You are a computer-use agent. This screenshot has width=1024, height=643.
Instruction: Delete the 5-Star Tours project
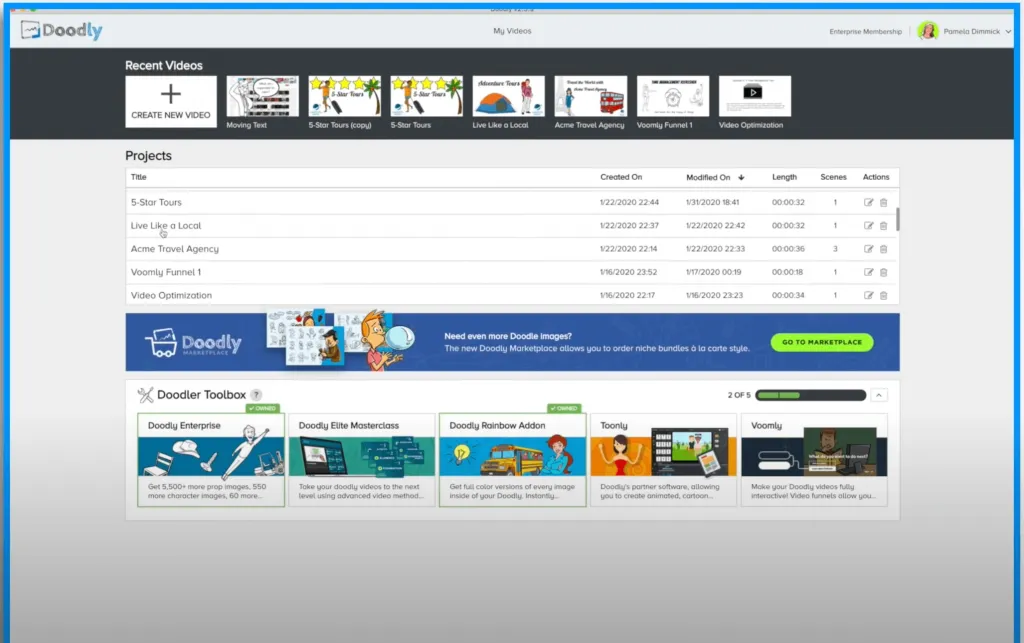pyautogui.click(x=884, y=202)
